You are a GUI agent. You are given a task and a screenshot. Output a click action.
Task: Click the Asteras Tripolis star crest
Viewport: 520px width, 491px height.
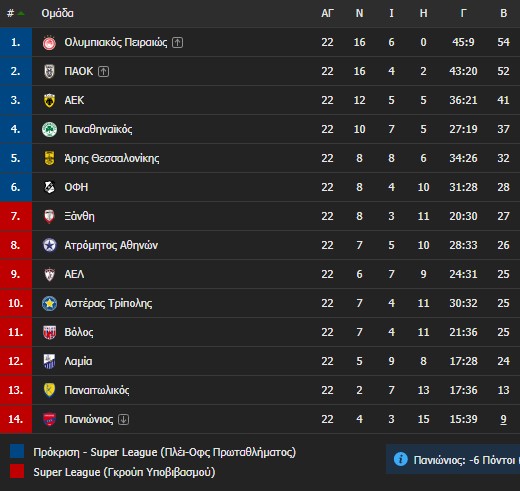click(49, 303)
